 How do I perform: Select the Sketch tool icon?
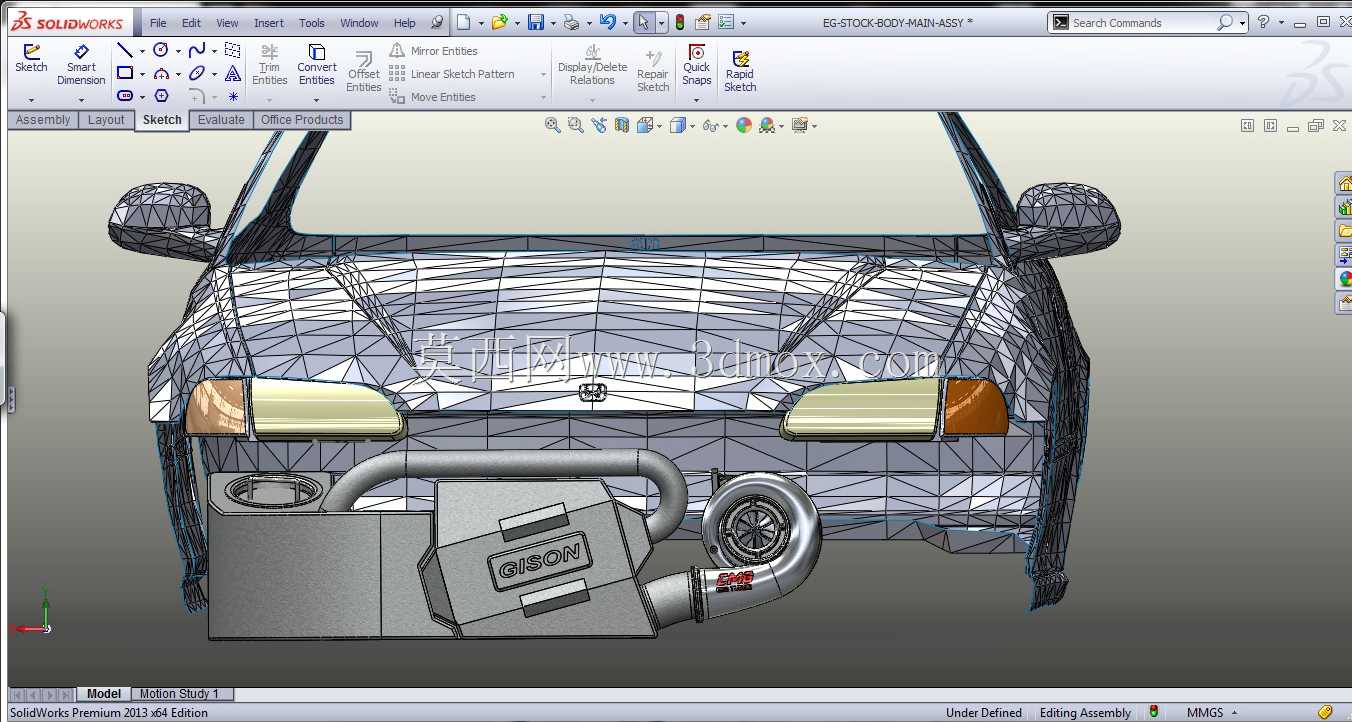coord(31,51)
